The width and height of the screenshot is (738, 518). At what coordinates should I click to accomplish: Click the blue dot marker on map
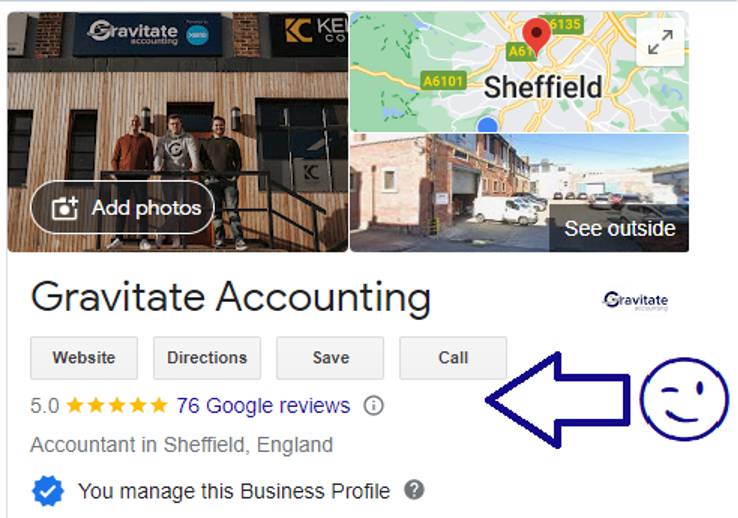click(488, 125)
